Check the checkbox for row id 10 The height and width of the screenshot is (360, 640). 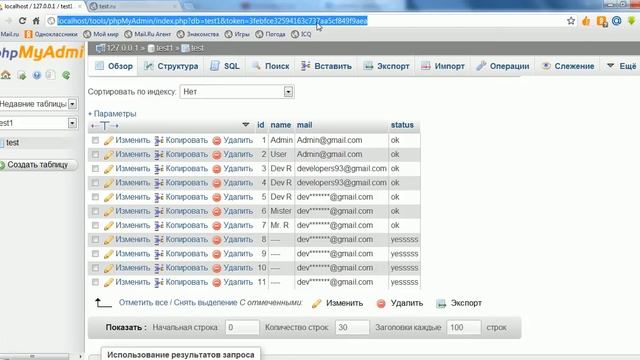[95, 268]
